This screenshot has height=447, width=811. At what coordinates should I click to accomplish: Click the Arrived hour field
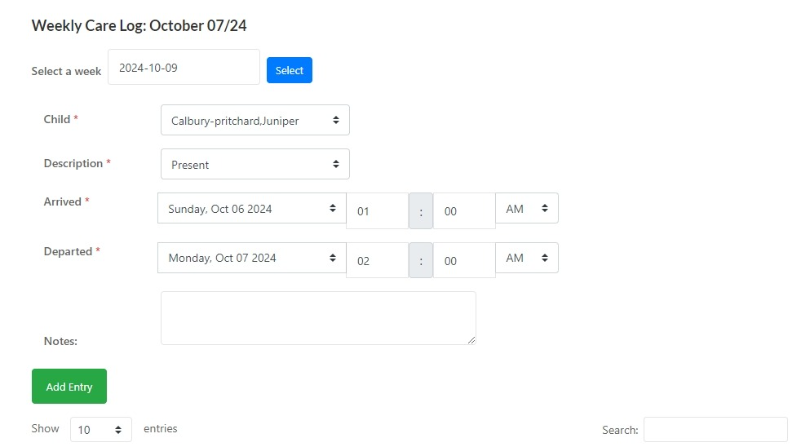coord(377,211)
